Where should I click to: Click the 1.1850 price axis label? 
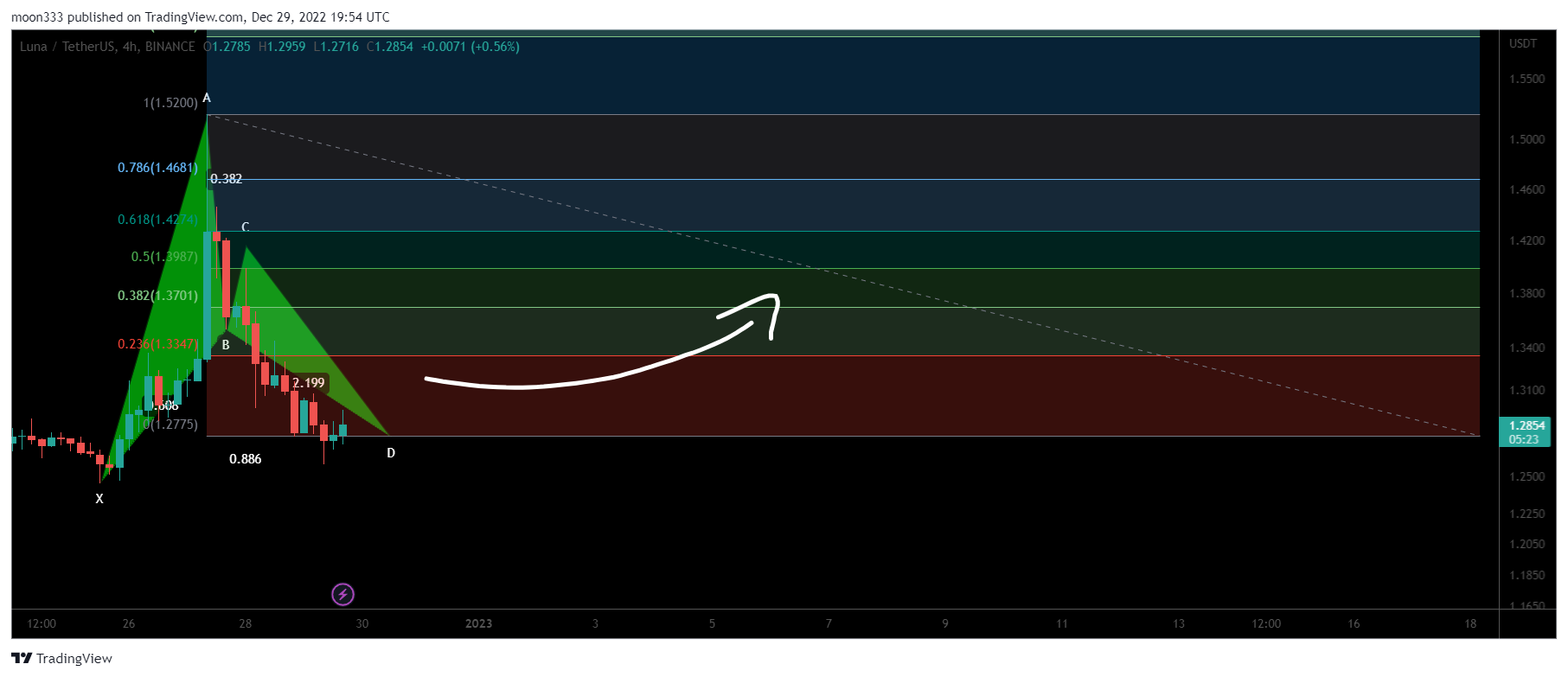(x=1526, y=575)
